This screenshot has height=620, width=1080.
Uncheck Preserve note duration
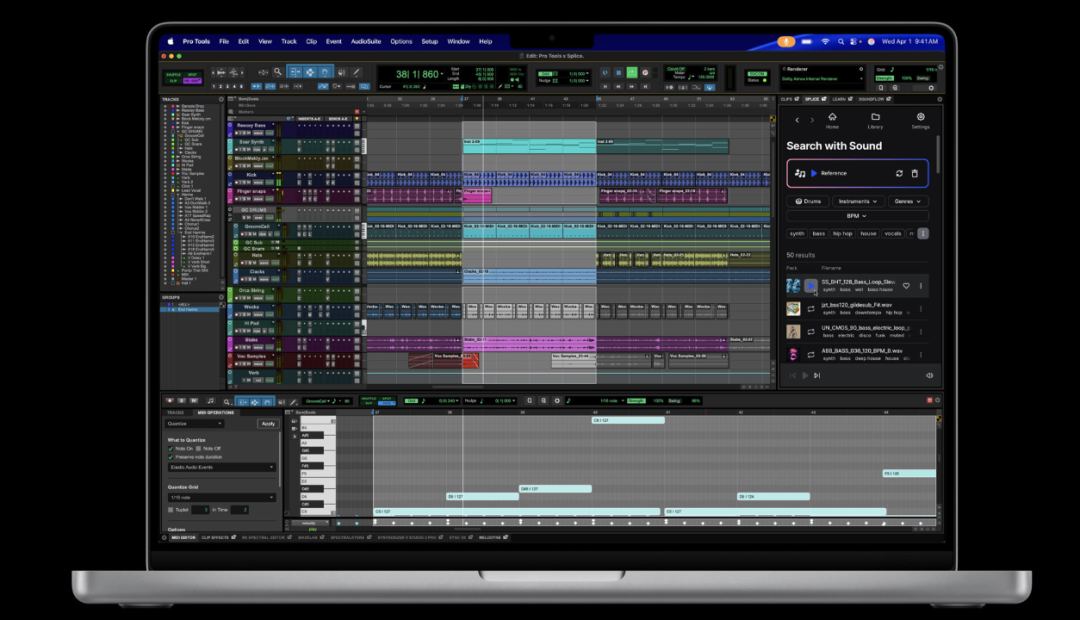point(171,457)
